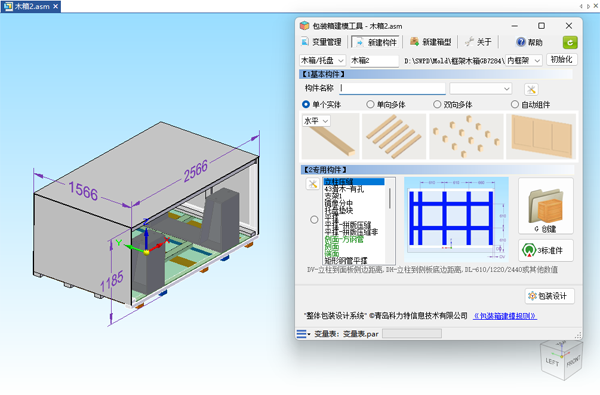This screenshot has width=600, height=395.
Task: Select the 双向多体 radio option
Action: point(453,104)
